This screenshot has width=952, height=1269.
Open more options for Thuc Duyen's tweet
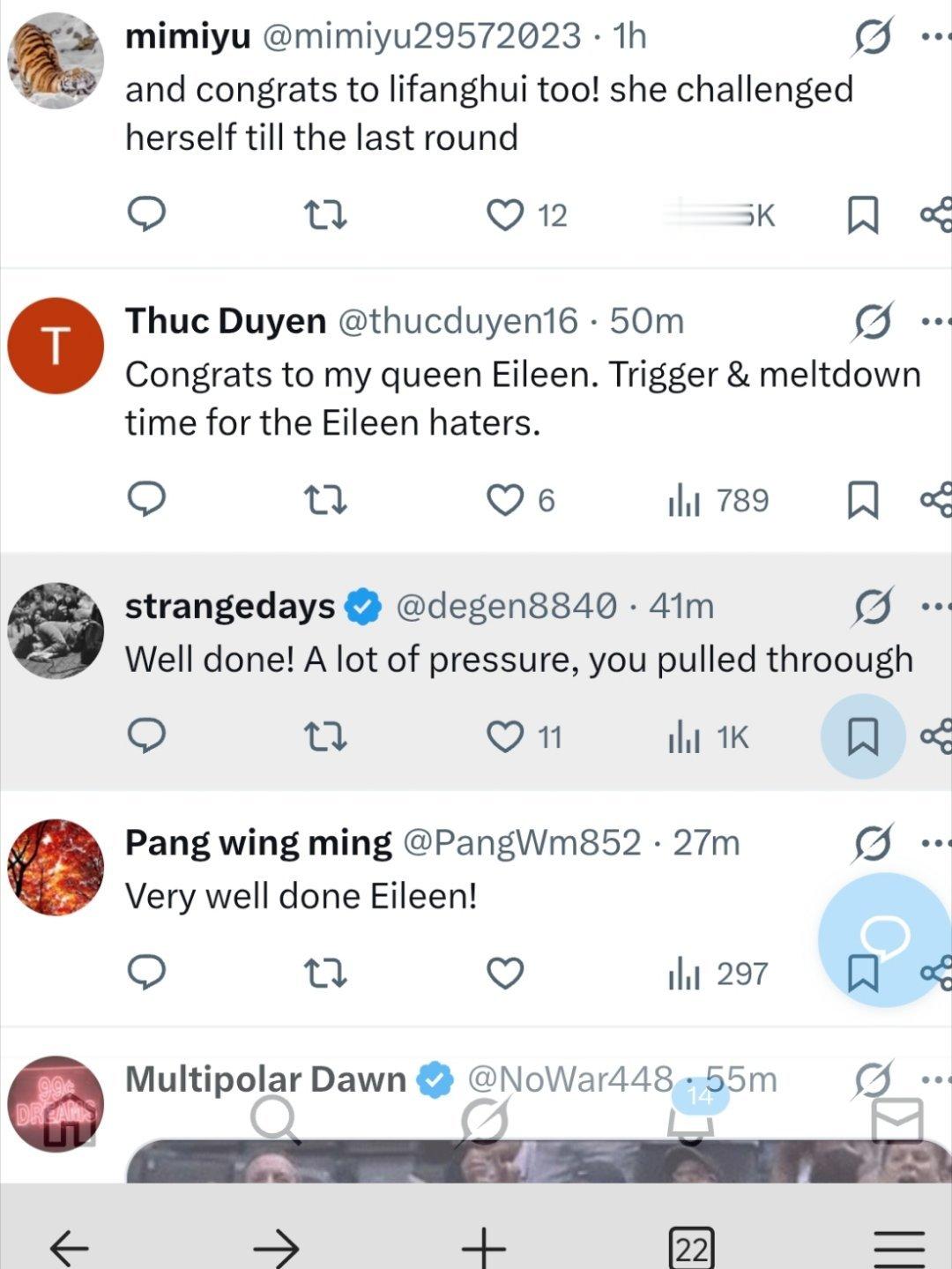[936, 322]
